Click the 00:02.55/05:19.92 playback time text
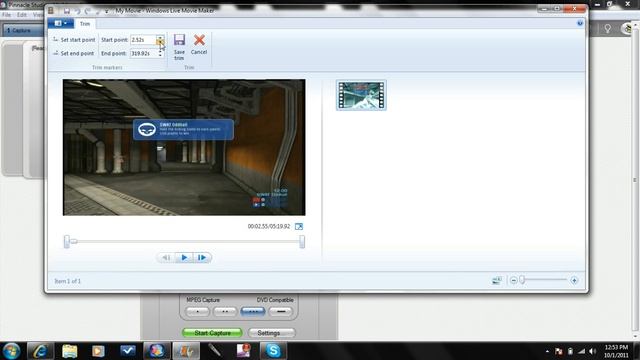 pos(269,226)
